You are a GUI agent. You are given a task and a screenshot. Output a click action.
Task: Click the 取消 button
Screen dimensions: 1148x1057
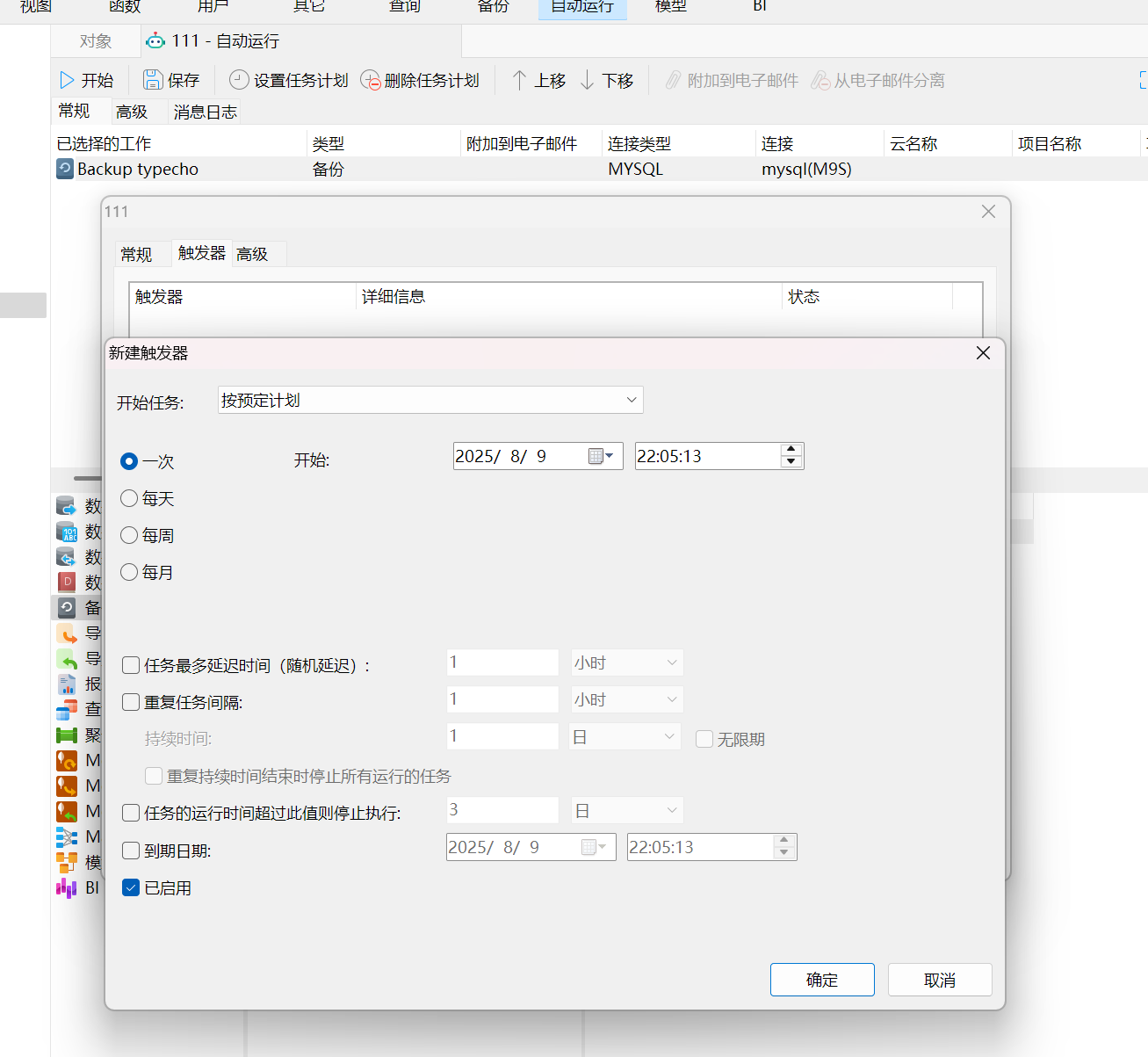pos(940,980)
